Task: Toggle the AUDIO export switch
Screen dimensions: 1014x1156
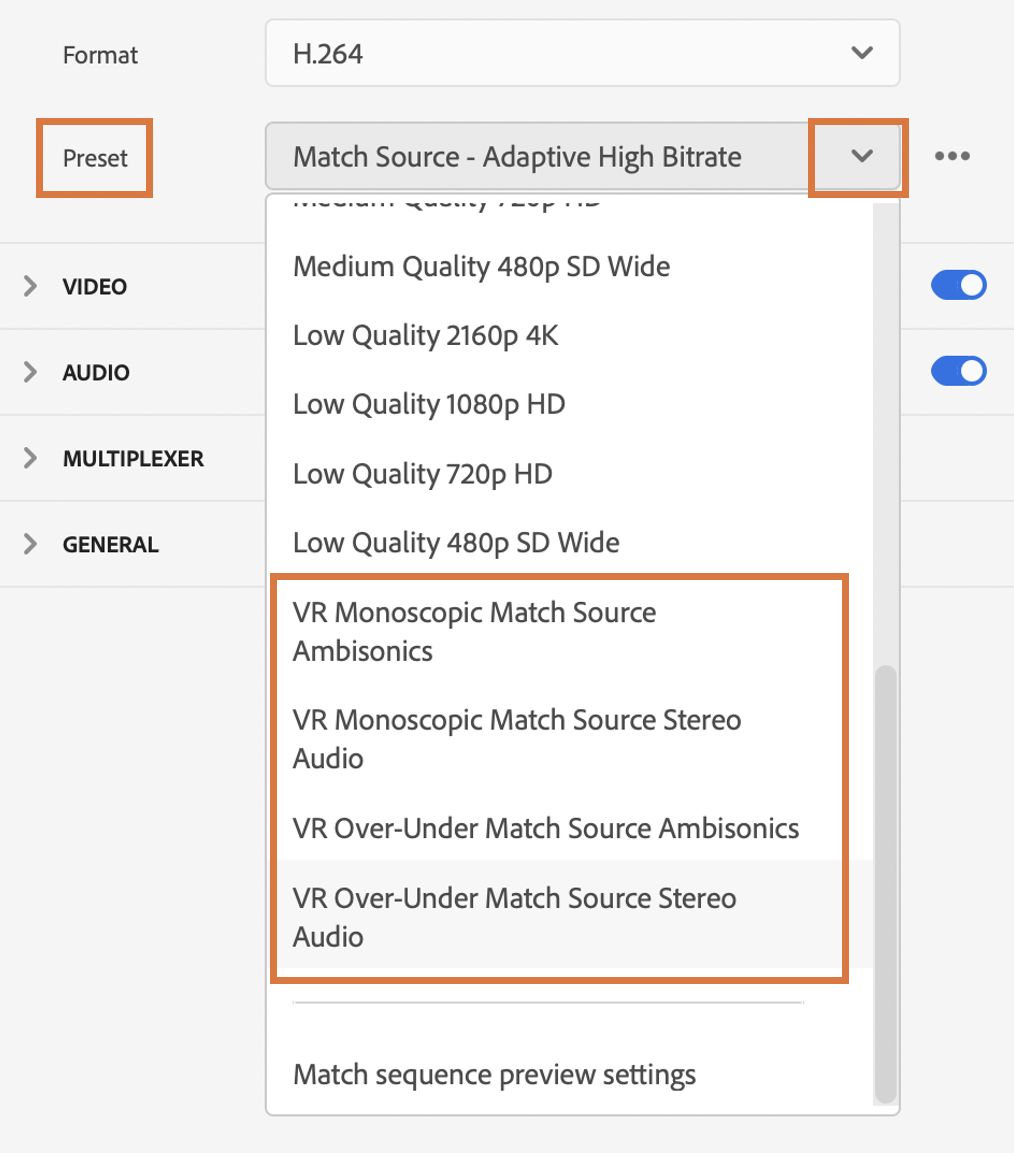Action: point(958,372)
